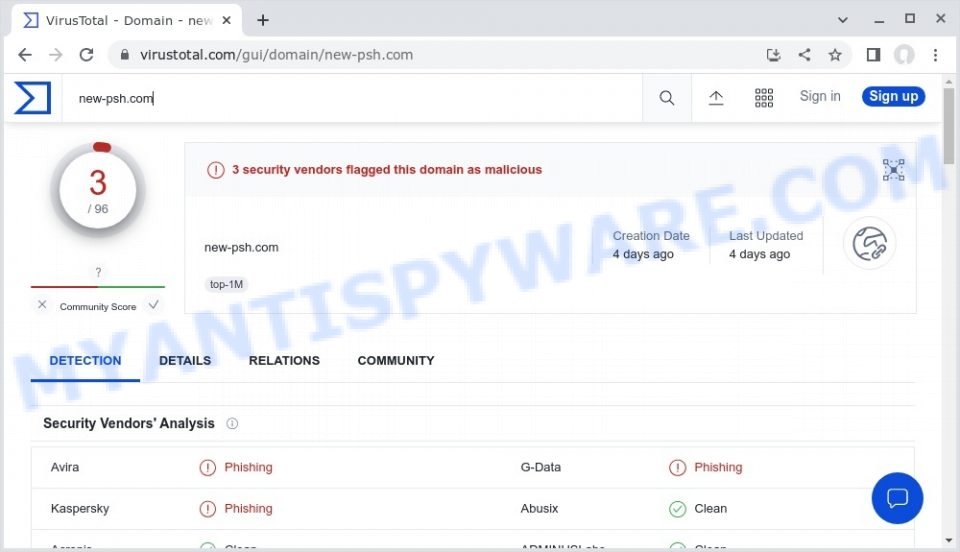960x552 pixels.
Task: Click Avira vendor name
Action: [x=65, y=468]
